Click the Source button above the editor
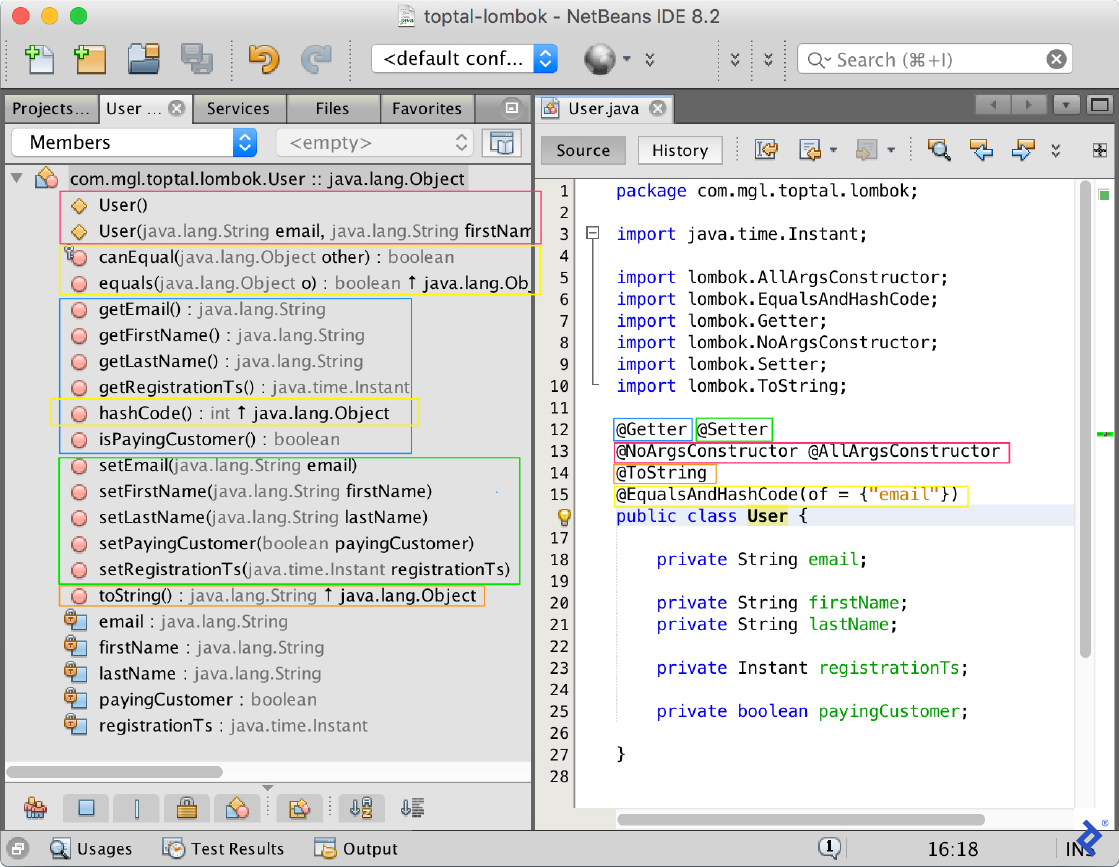This screenshot has width=1119, height=867. (x=583, y=150)
